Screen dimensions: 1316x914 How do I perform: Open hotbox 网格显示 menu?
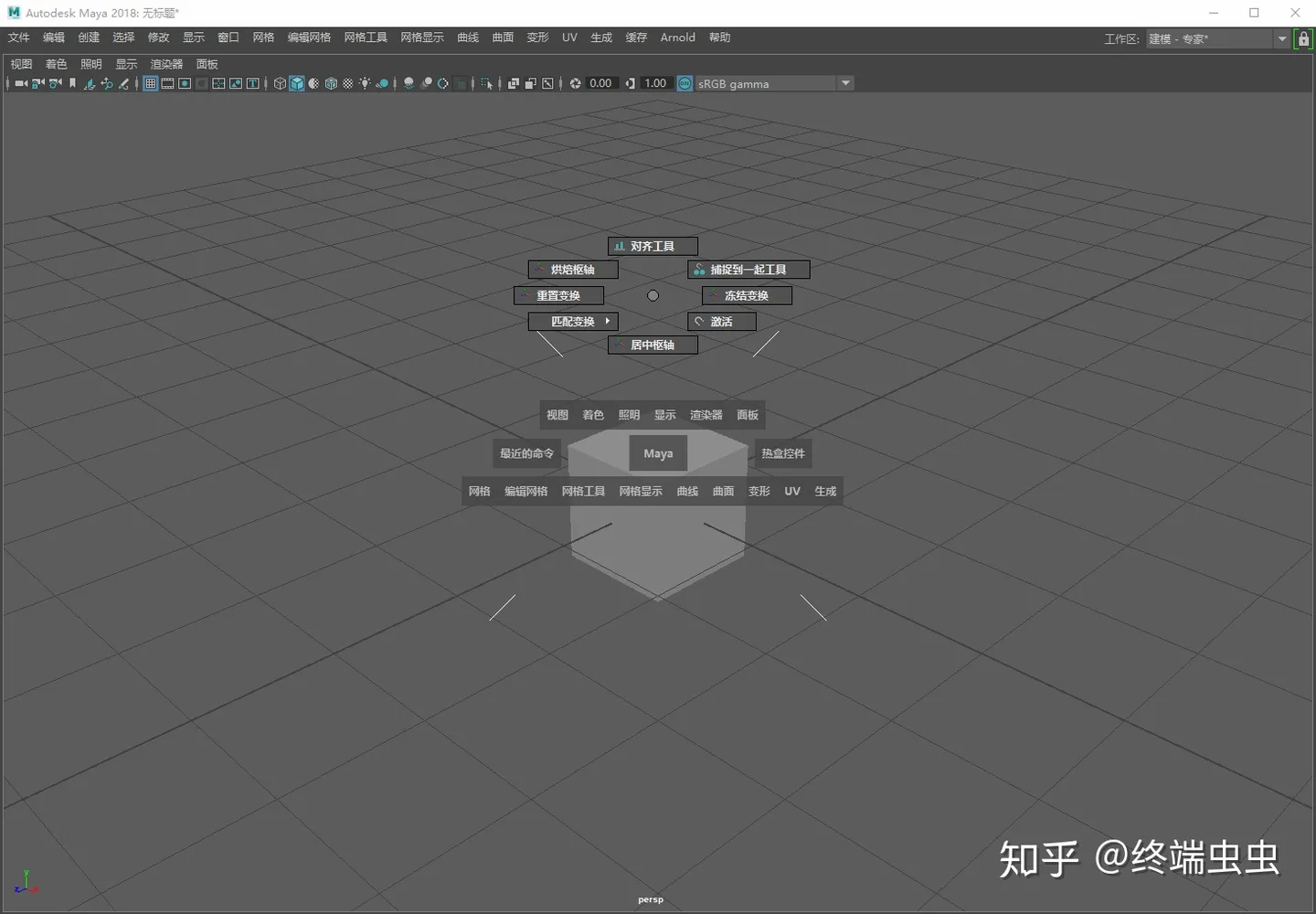tap(641, 491)
